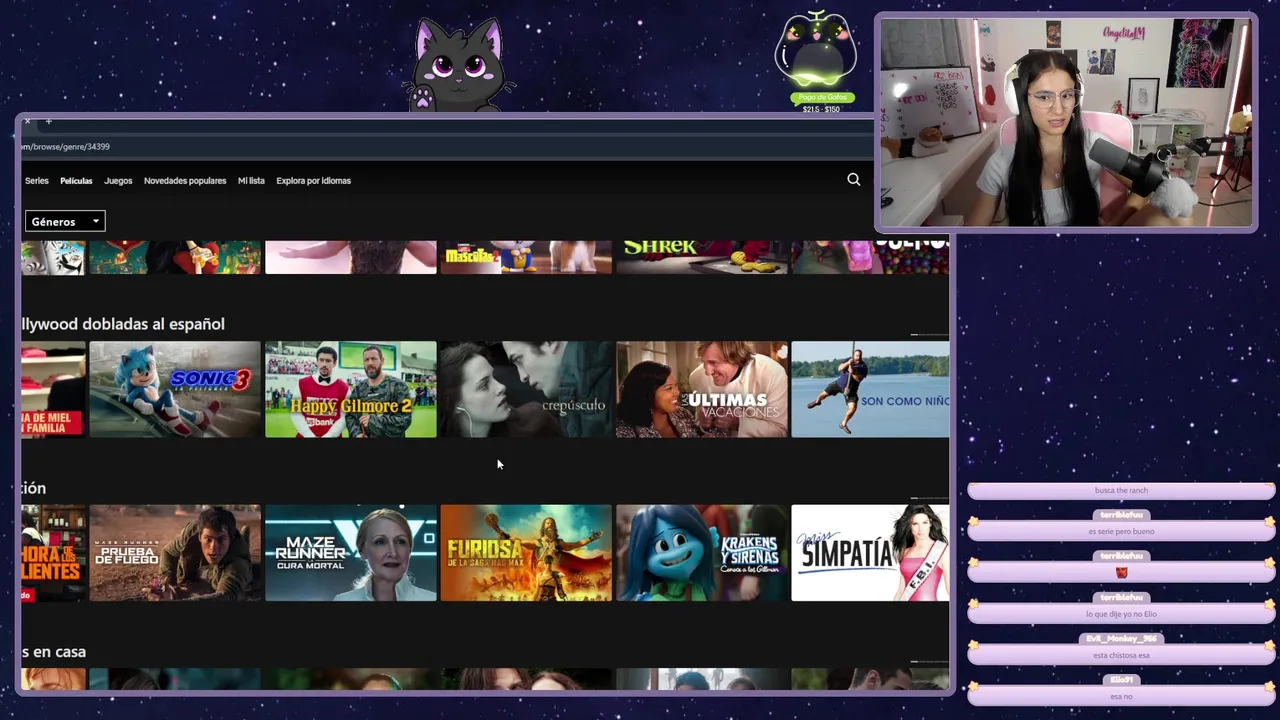Select the Furiosa movie thumbnail
The height and width of the screenshot is (720, 1280).
(526, 553)
